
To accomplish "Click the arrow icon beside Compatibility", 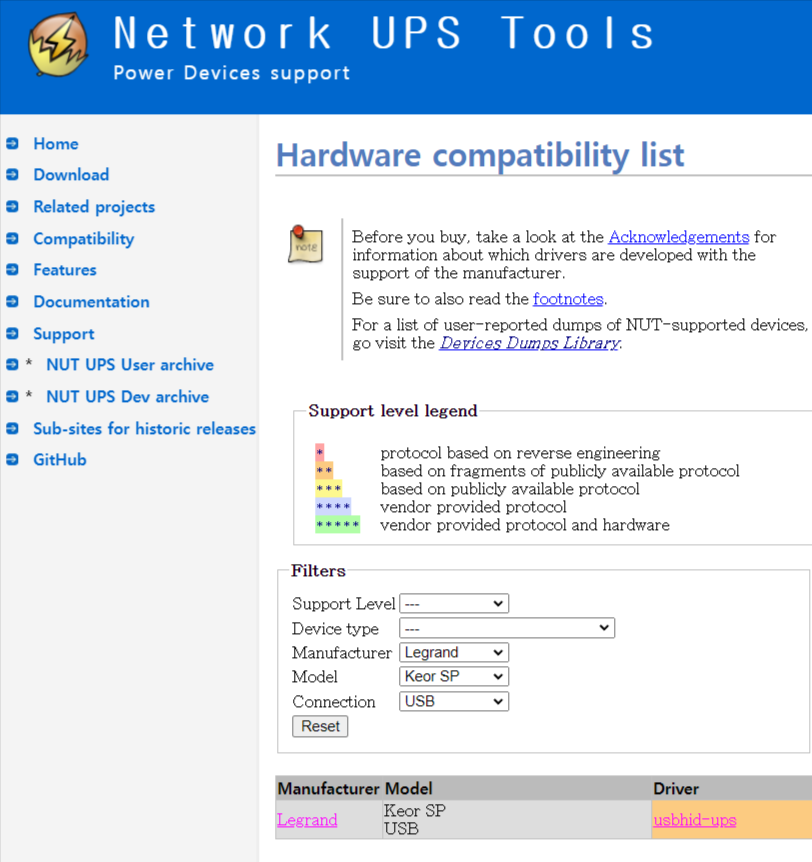I will pyautogui.click(x=12, y=238).
